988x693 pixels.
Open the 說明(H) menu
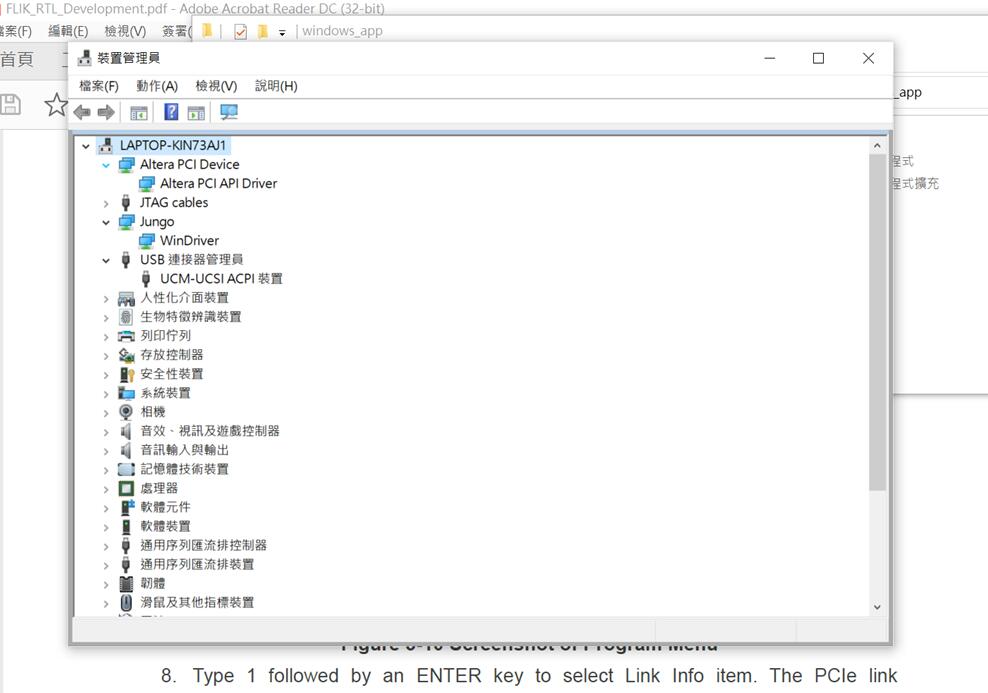point(276,86)
